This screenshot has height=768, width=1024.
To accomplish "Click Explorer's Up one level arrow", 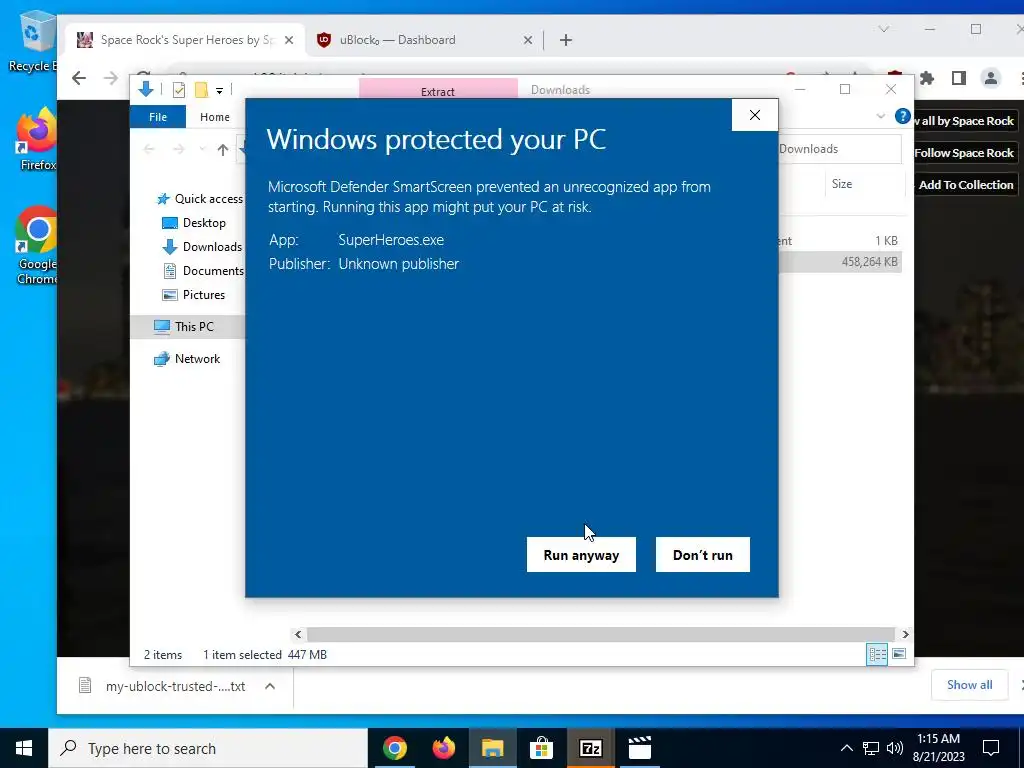I will click(x=223, y=150).
